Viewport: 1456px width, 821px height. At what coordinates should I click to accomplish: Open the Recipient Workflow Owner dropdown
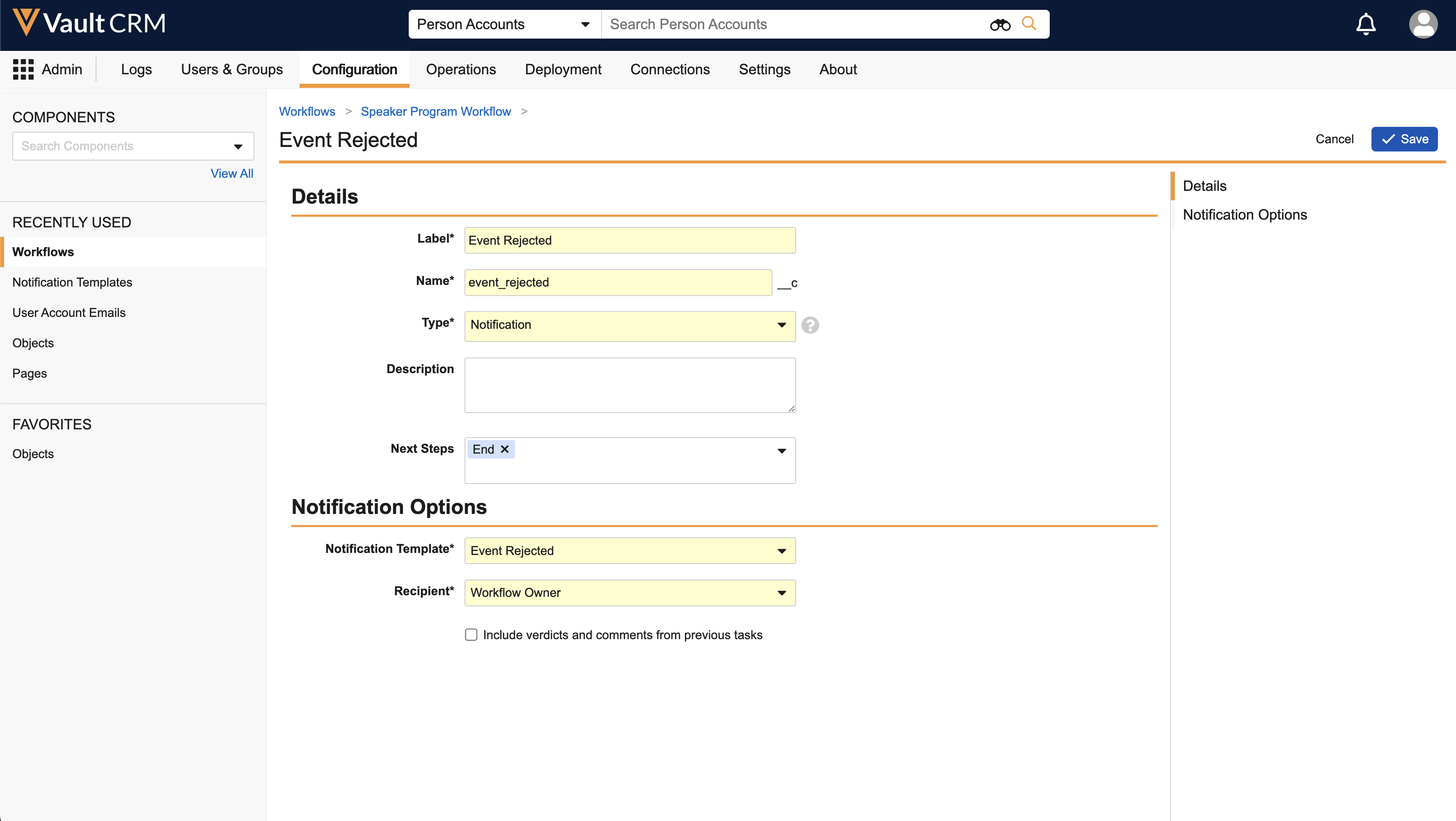[630, 593]
